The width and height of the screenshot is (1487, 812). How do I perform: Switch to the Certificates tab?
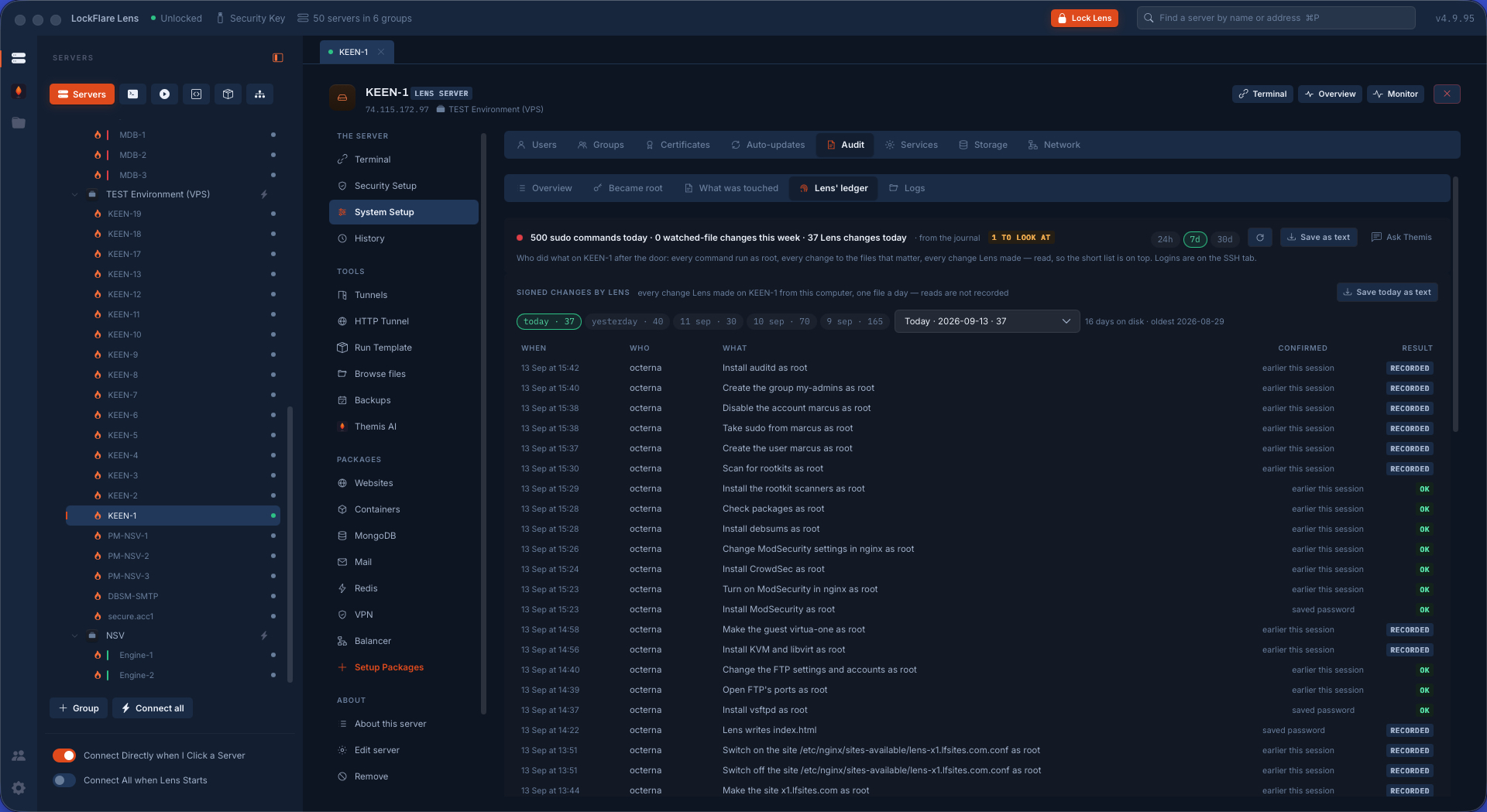(678, 145)
